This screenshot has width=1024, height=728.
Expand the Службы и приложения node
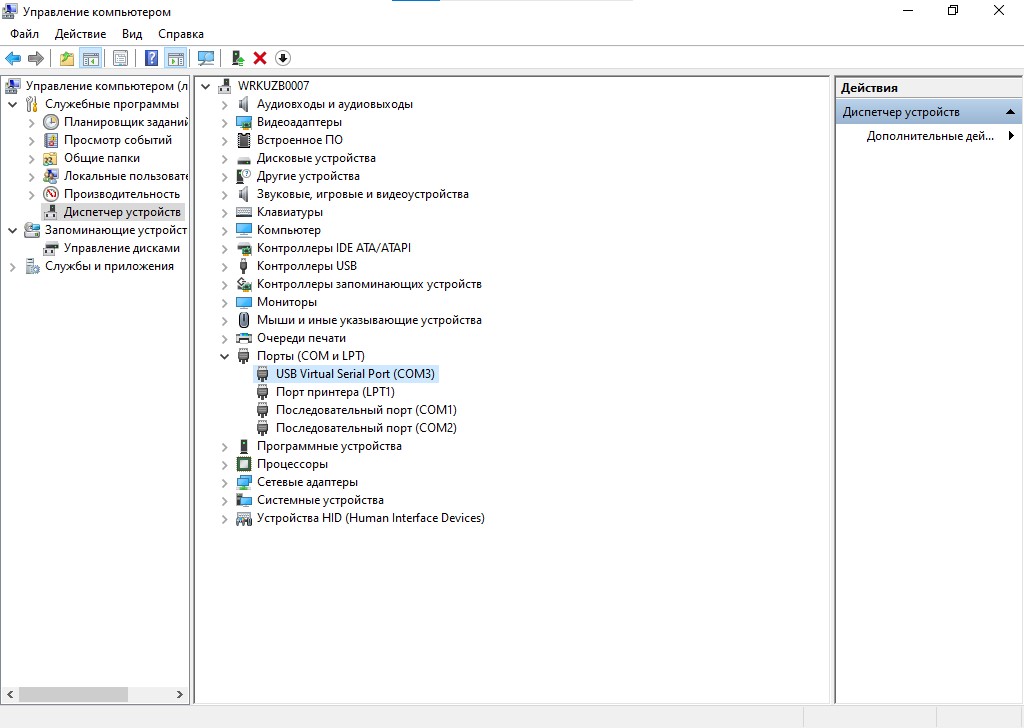13,266
